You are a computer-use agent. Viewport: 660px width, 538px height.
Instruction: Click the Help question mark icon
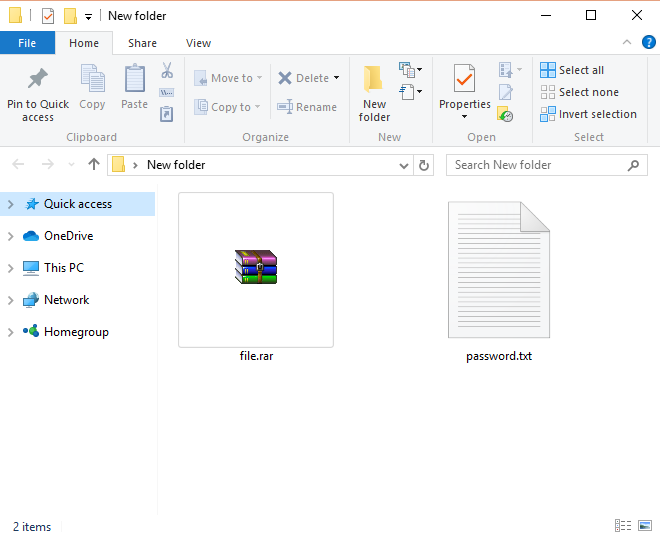[x=648, y=43]
